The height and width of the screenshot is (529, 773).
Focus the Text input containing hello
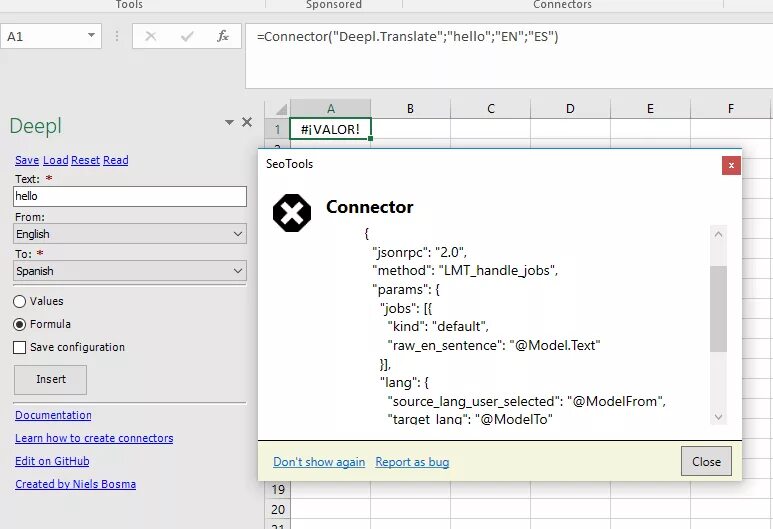(130, 196)
